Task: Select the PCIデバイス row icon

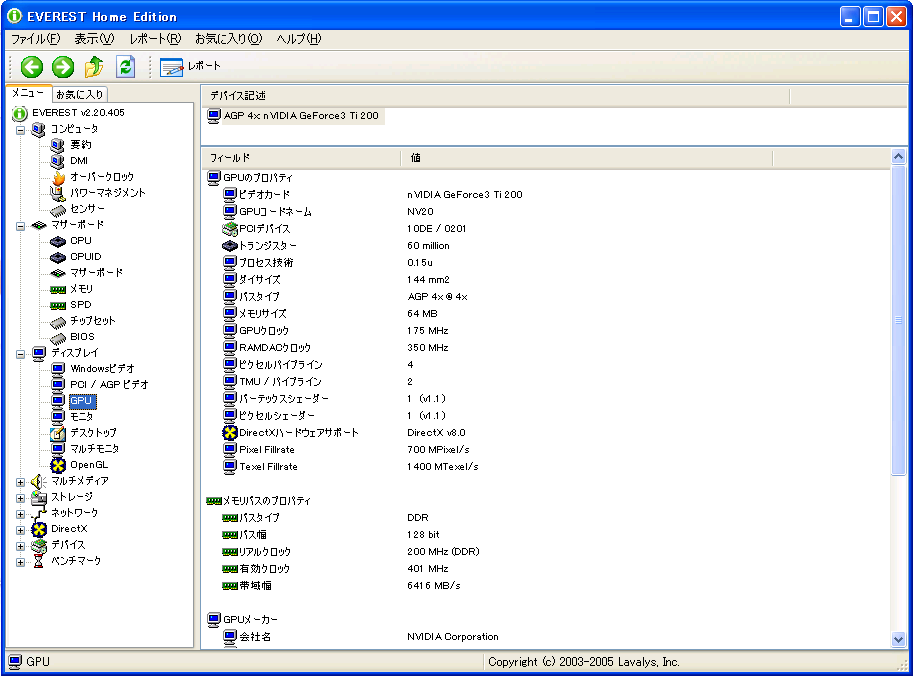Action: (230, 229)
